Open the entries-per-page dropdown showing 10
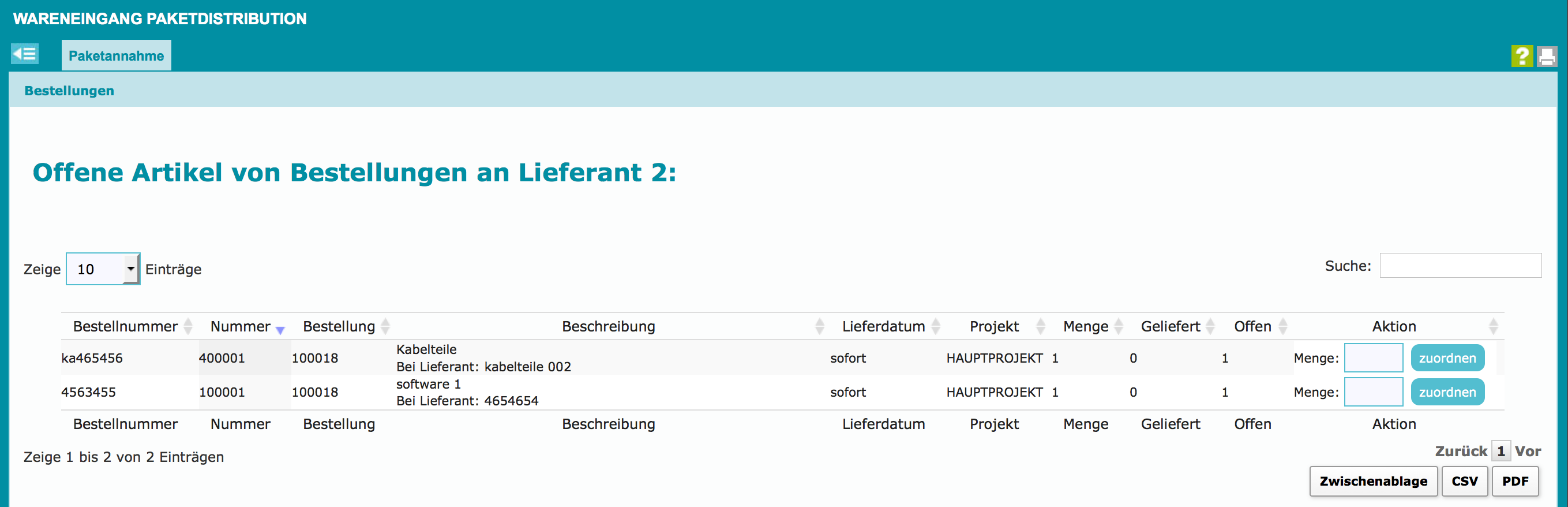Image resolution: width=1568 pixels, height=507 pixels. click(x=102, y=269)
